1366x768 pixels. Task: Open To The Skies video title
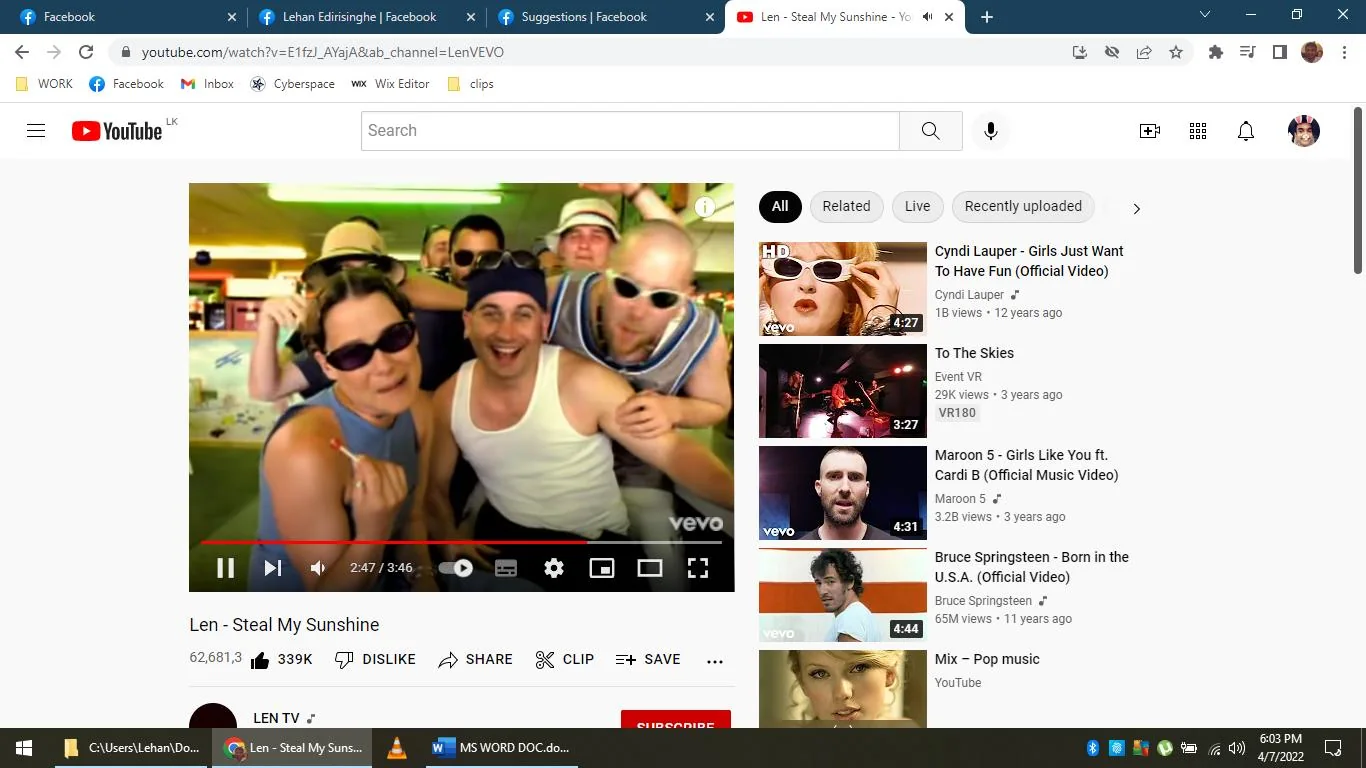pyautogui.click(x=974, y=353)
